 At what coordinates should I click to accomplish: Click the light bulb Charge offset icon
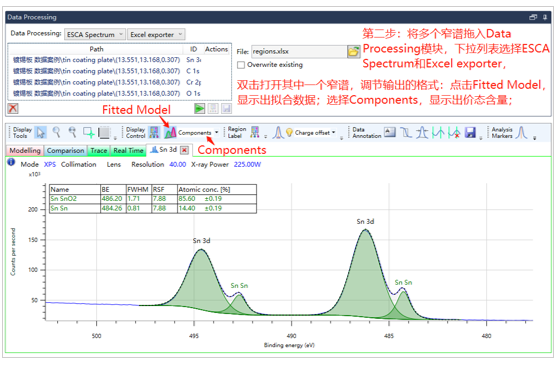(x=289, y=132)
